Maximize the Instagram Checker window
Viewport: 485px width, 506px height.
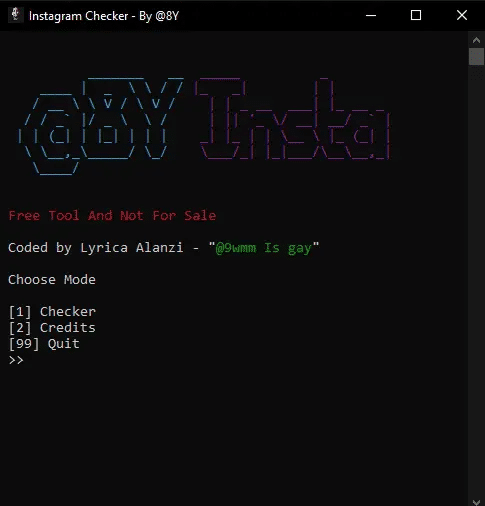click(416, 15)
